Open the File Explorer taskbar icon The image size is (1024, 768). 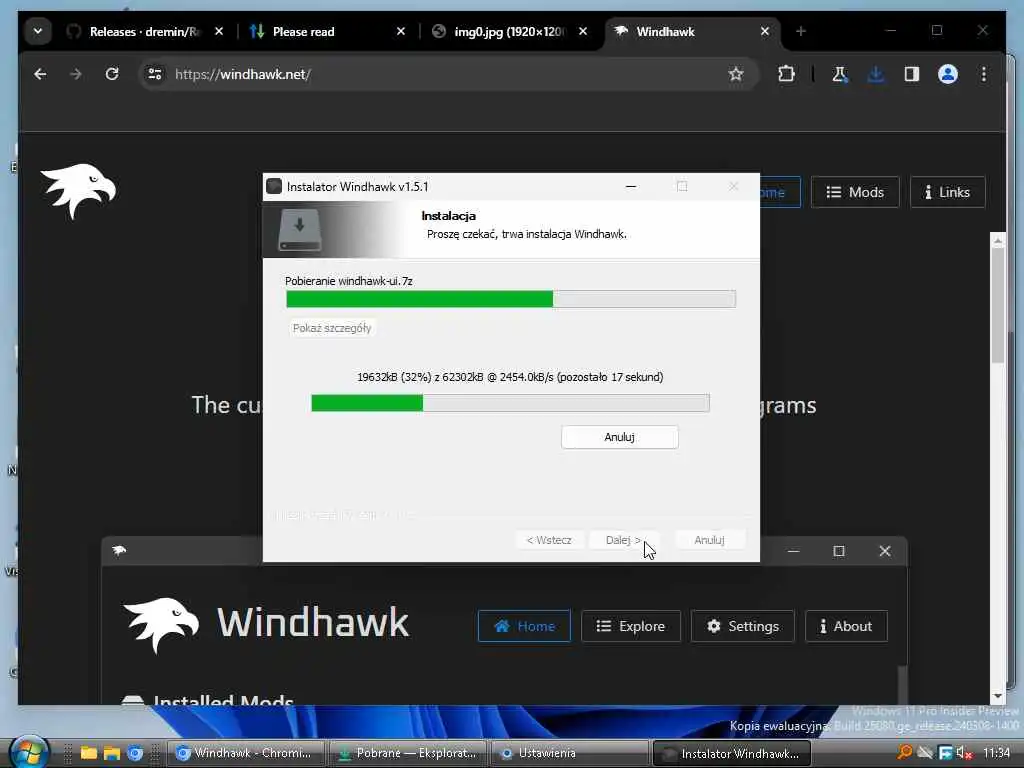tap(89, 753)
